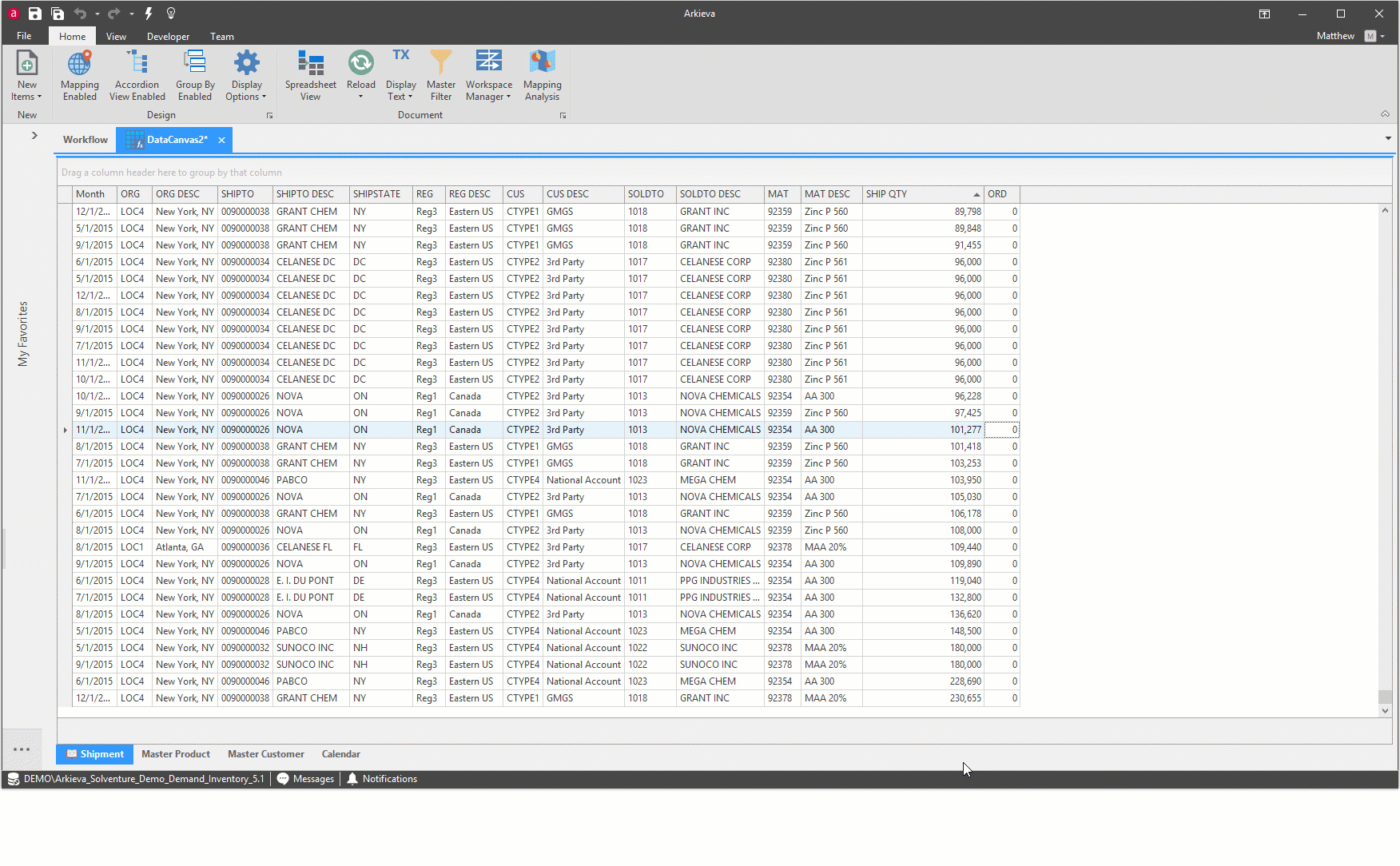
Task: Click the ORD cell of selected row
Action: click(1001, 430)
